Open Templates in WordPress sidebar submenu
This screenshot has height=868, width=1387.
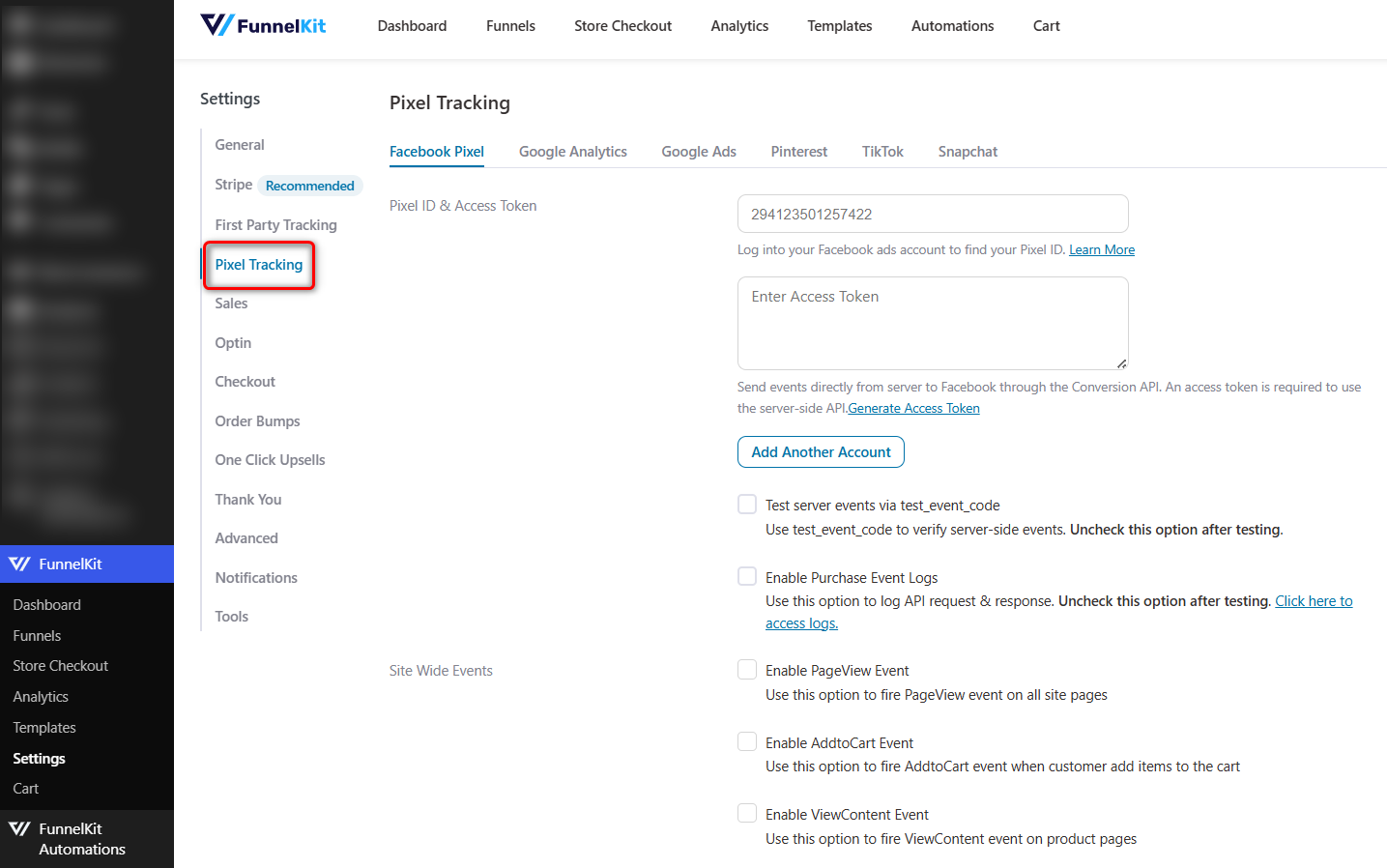click(x=43, y=728)
